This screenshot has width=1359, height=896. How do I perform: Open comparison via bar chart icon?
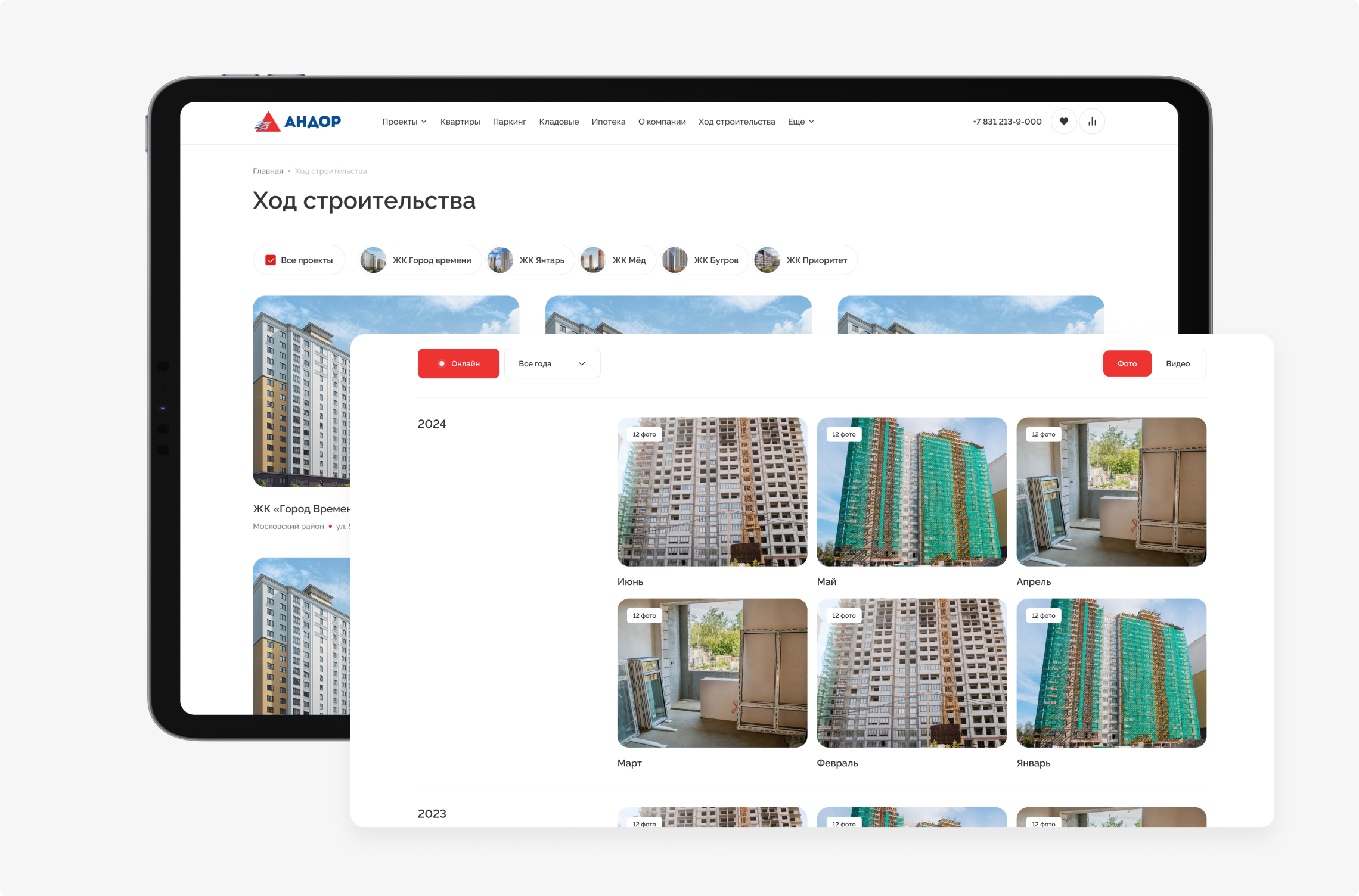click(x=1092, y=122)
